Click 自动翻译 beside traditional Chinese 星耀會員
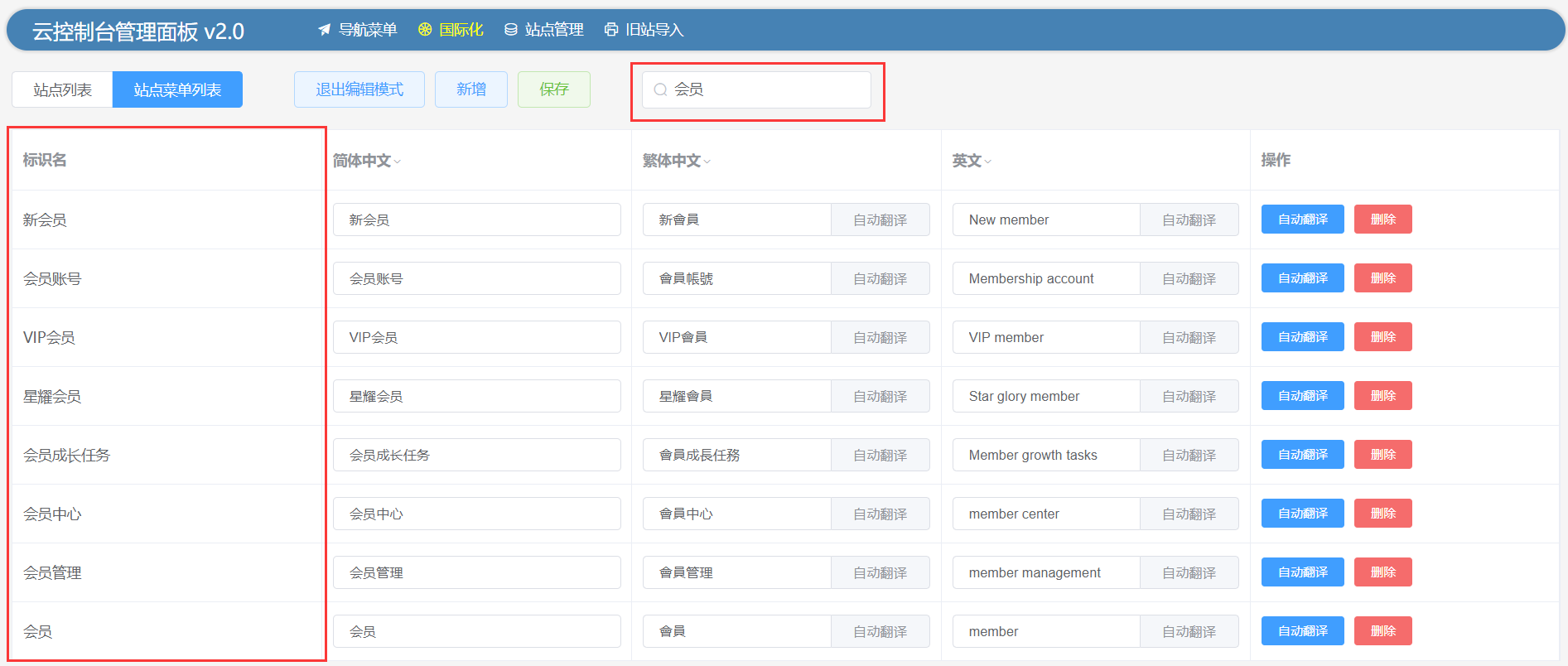The width and height of the screenshot is (1568, 666). pyautogui.click(x=880, y=397)
